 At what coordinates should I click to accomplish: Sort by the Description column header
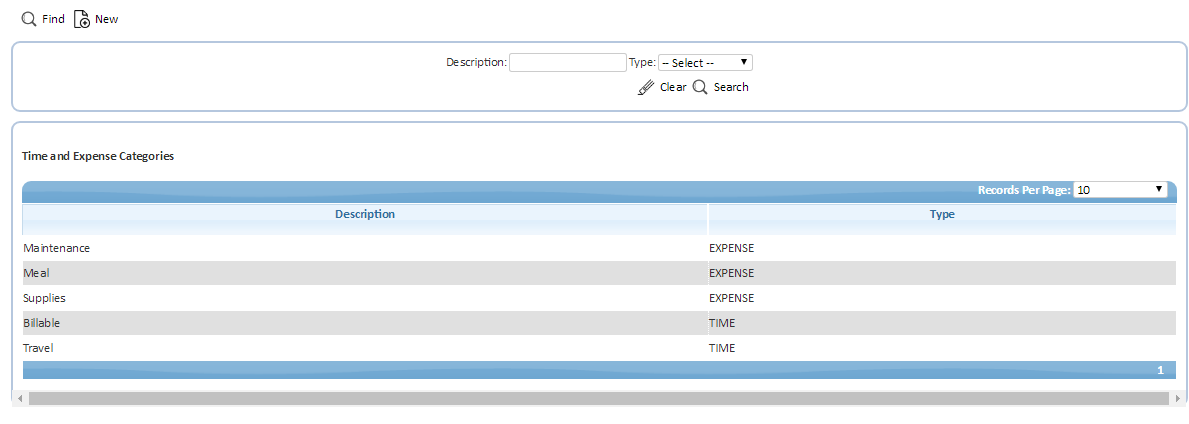click(365, 215)
